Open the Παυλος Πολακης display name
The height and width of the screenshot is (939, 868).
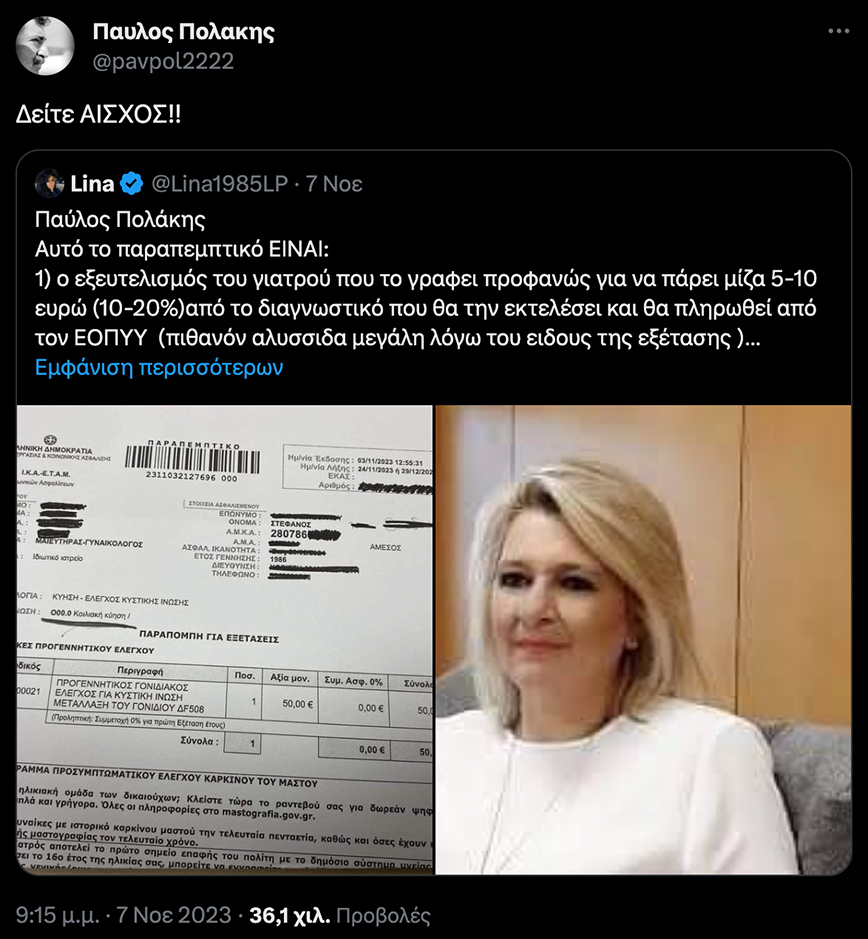pos(183,32)
